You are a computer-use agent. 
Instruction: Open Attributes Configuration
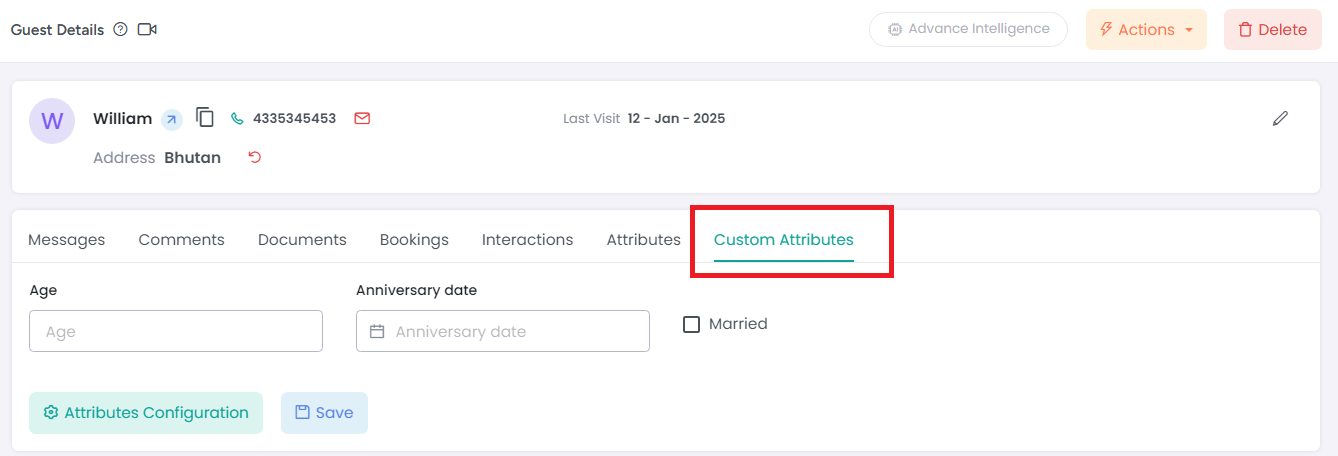point(146,413)
